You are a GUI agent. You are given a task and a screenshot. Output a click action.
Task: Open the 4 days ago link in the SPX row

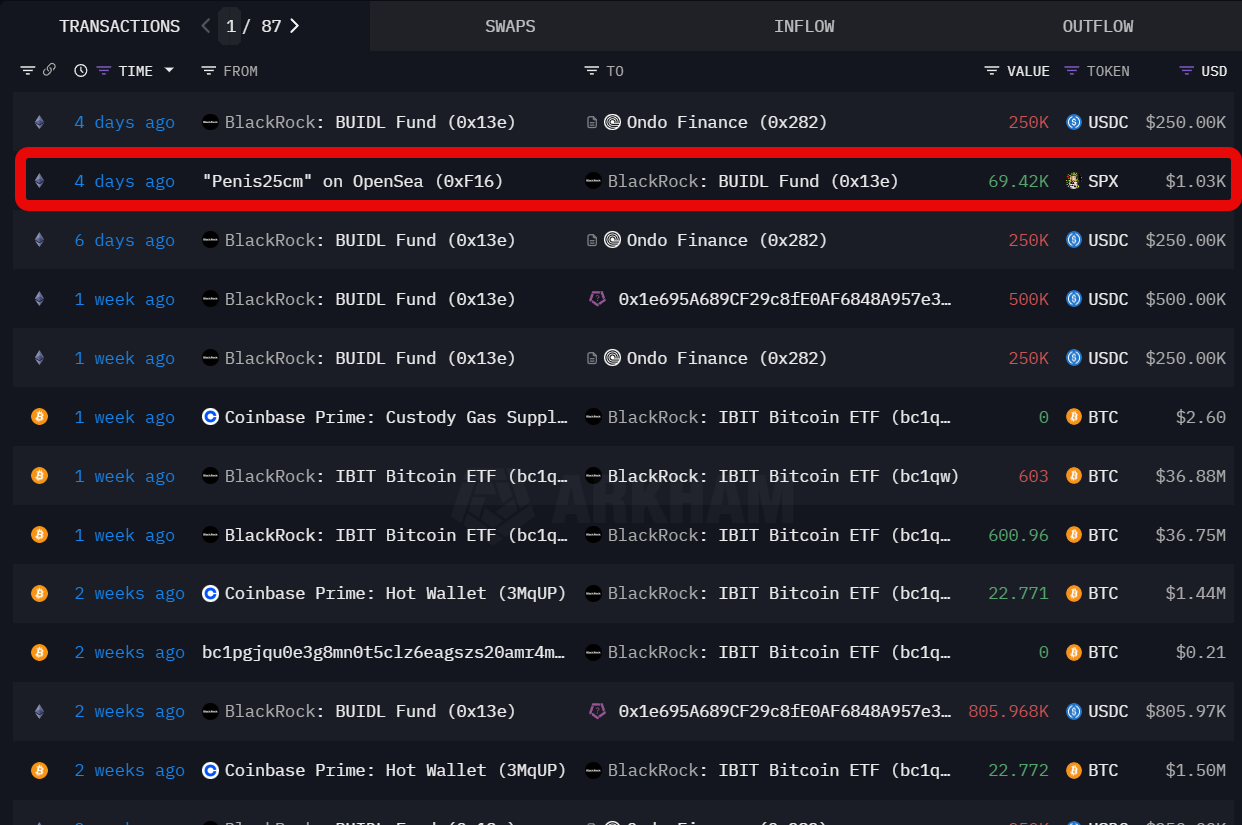point(124,181)
